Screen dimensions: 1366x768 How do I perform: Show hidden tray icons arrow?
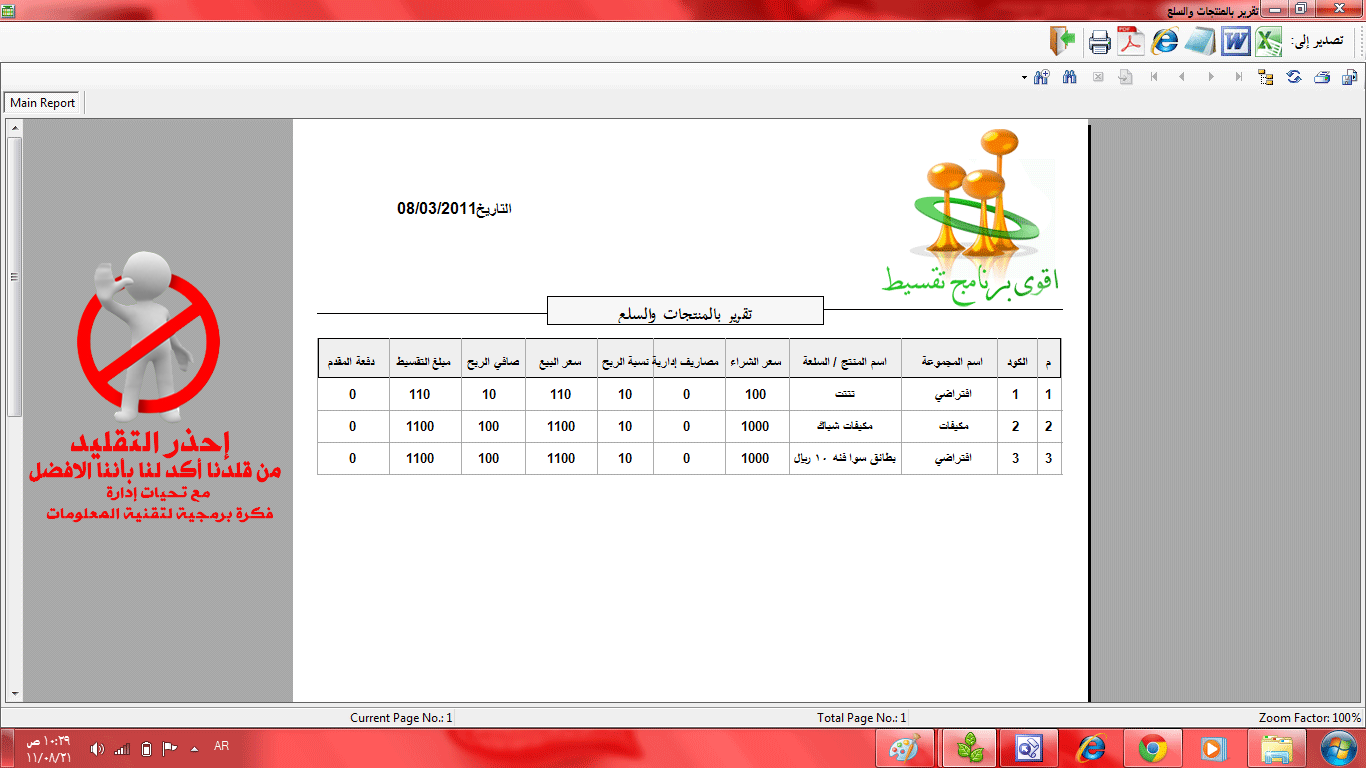[194, 748]
